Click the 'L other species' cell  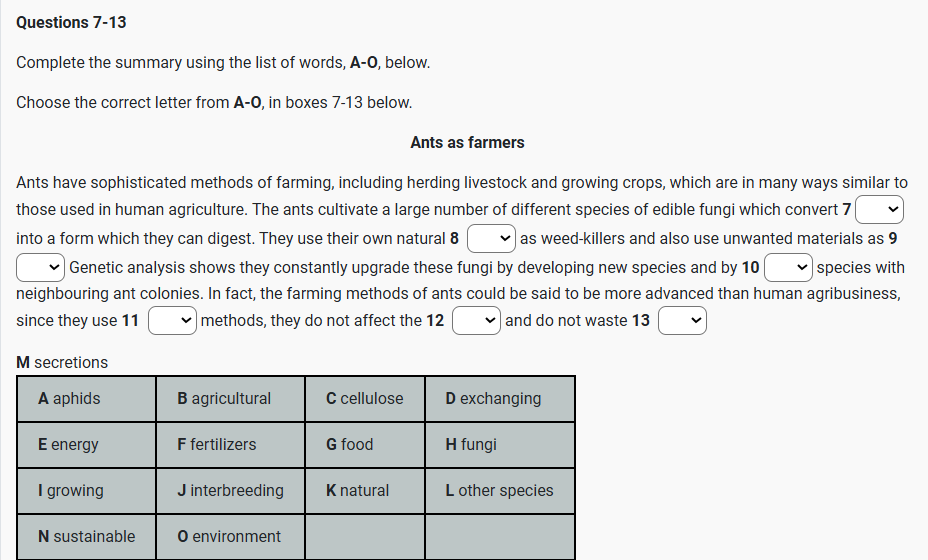coord(499,491)
